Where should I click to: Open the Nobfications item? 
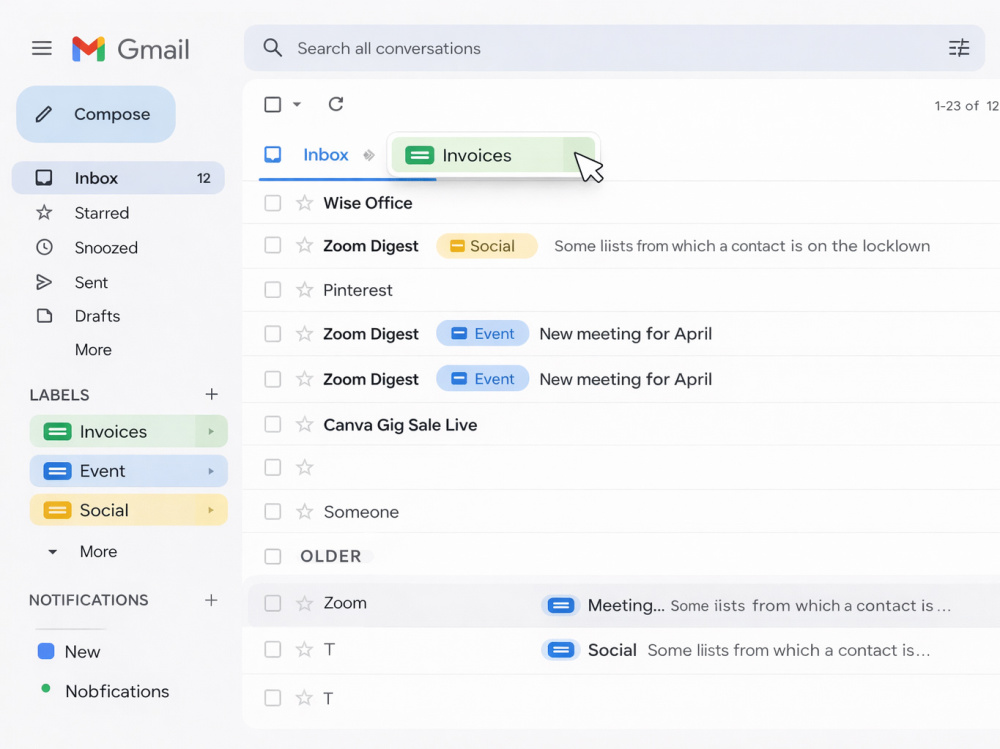(x=117, y=691)
